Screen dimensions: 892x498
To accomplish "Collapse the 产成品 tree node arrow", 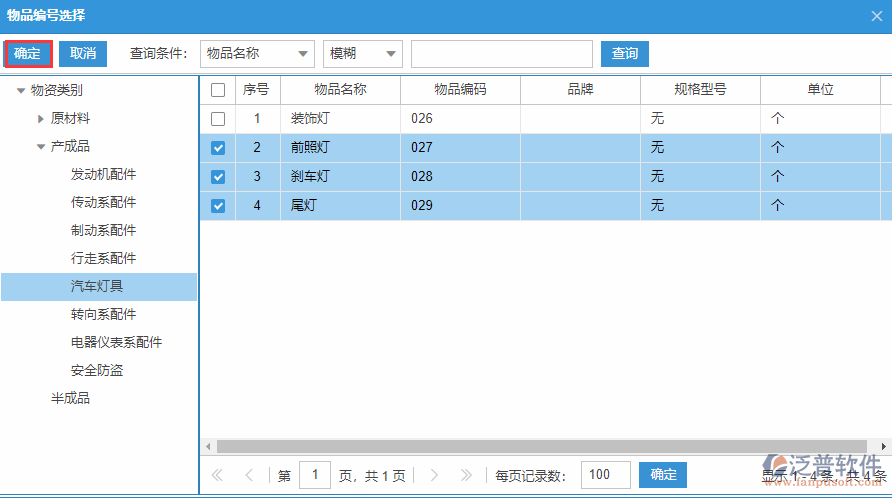I will (x=40, y=146).
